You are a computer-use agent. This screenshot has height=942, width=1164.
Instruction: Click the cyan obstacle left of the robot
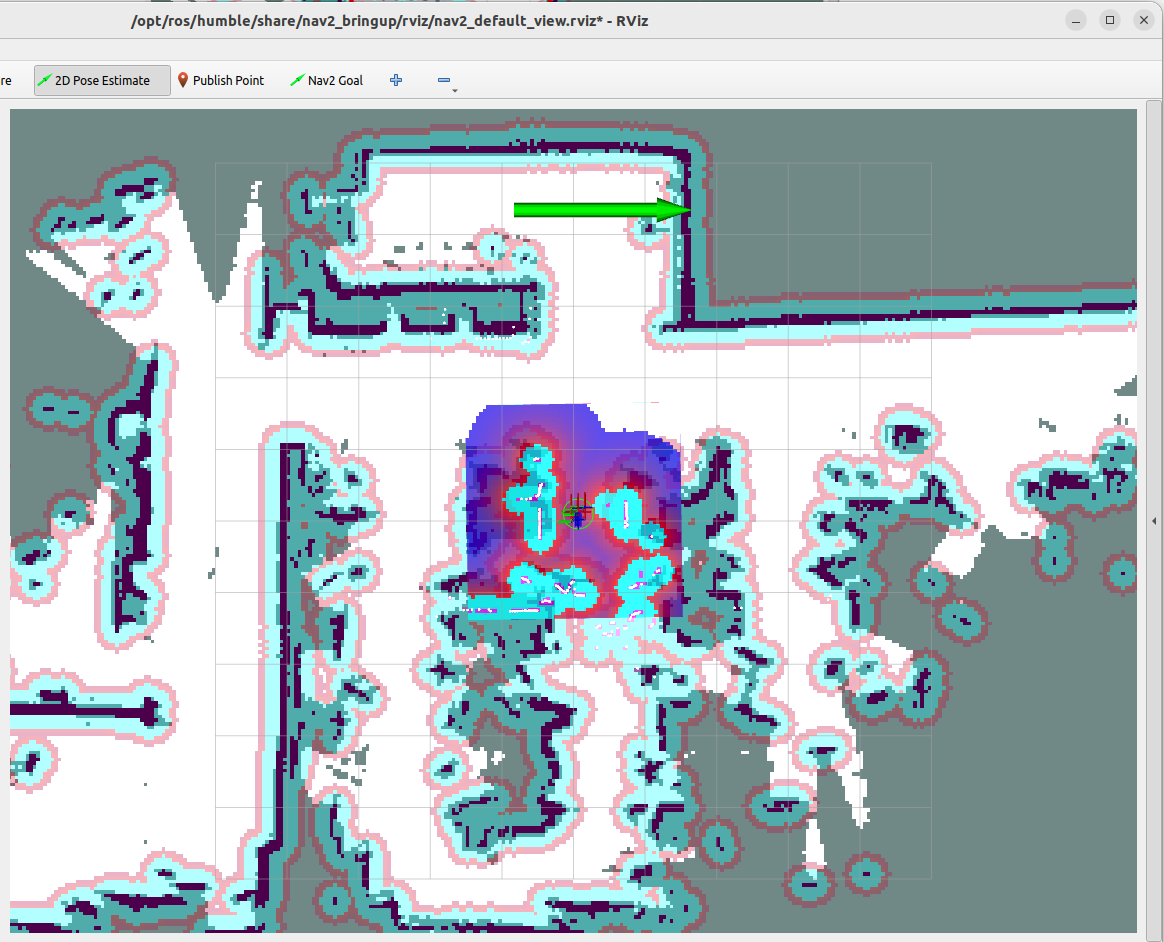coord(537,498)
